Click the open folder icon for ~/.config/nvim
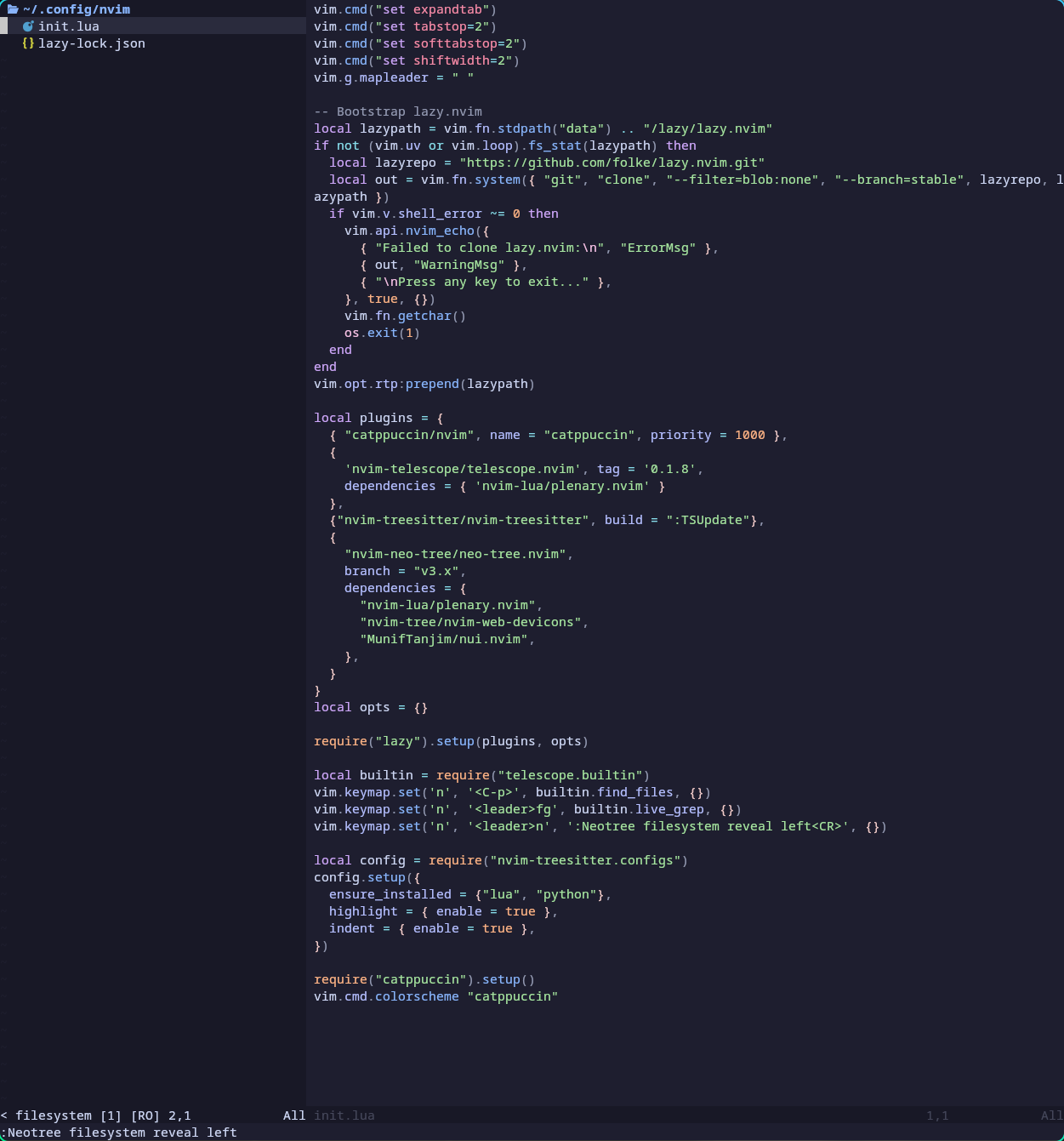Image resolution: width=1064 pixels, height=1141 pixels. pos(13,9)
